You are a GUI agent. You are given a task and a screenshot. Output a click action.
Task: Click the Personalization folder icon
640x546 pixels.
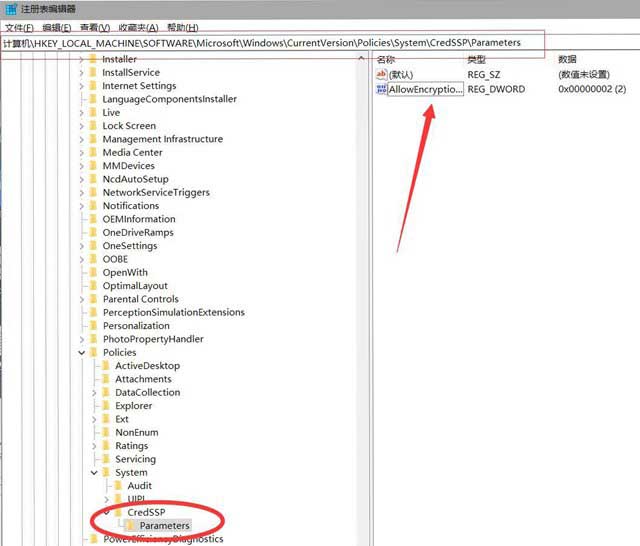tap(93, 326)
